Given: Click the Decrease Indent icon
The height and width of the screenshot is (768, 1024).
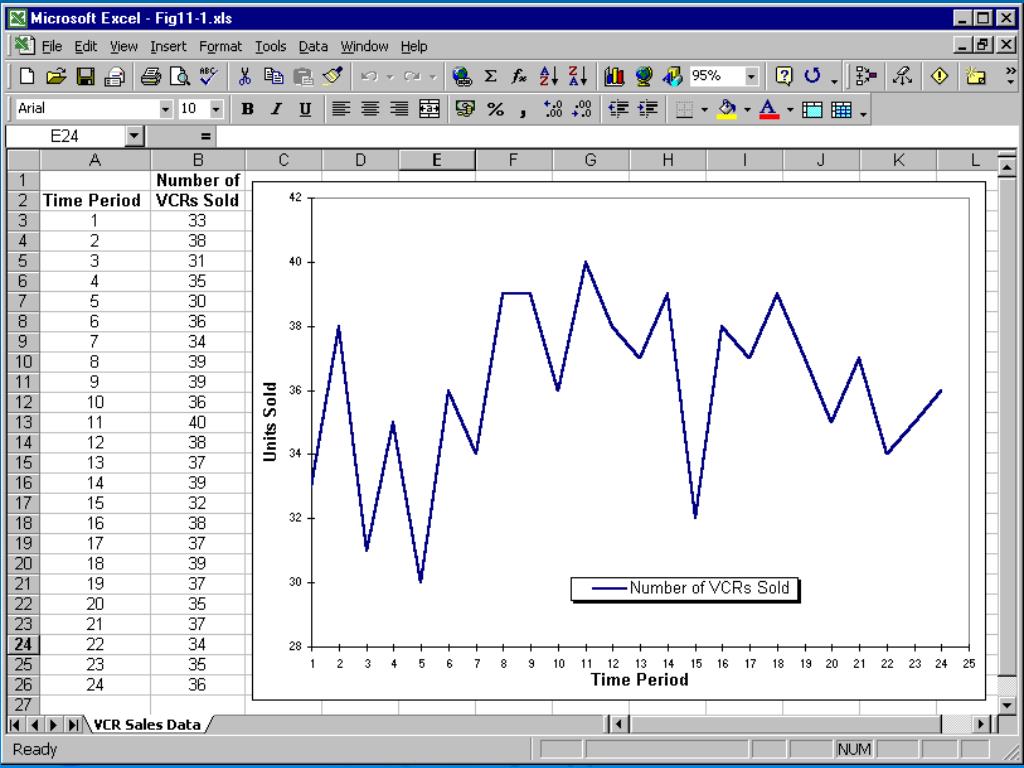Looking at the screenshot, I should (x=618, y=109).
